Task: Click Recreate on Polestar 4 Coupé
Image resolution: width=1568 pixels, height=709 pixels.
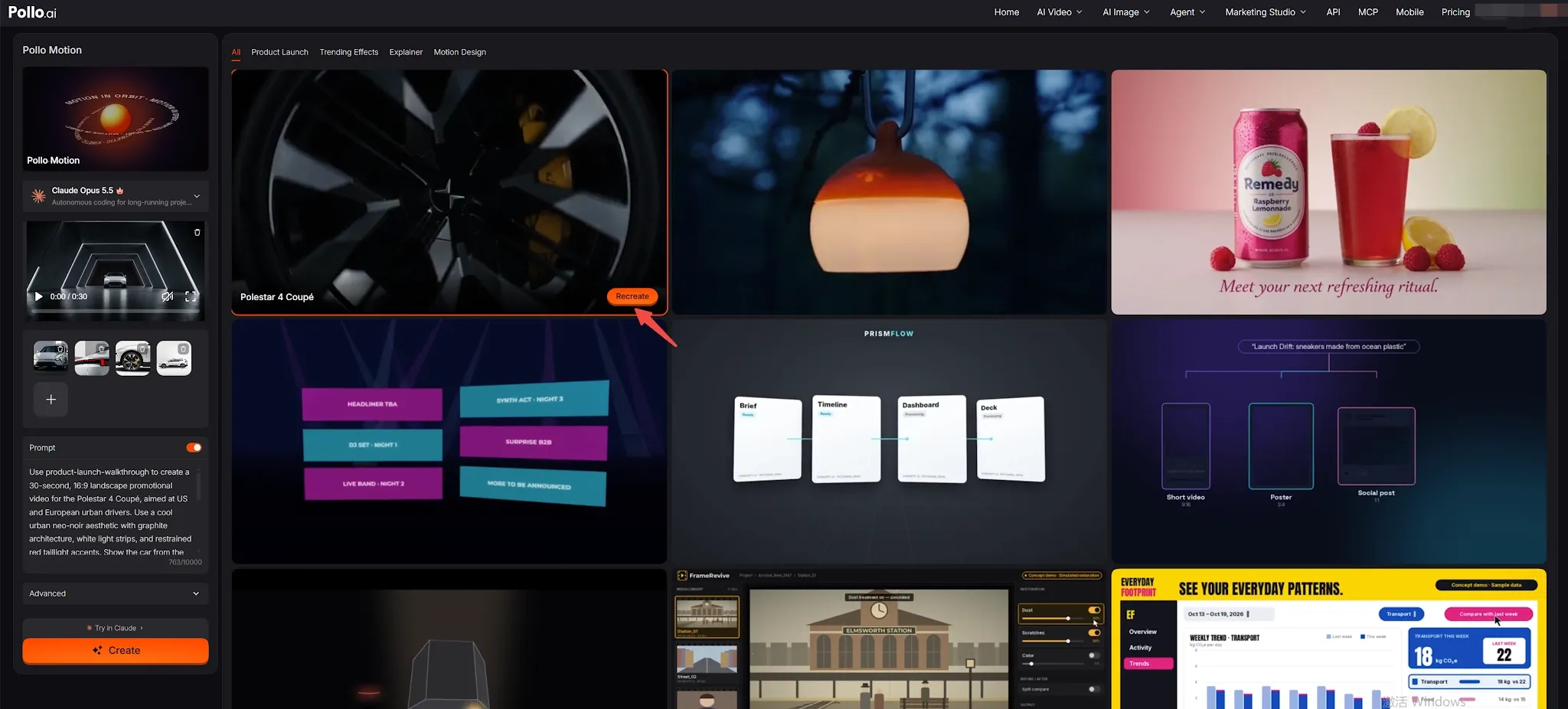Action: click(x=632, y=296)
